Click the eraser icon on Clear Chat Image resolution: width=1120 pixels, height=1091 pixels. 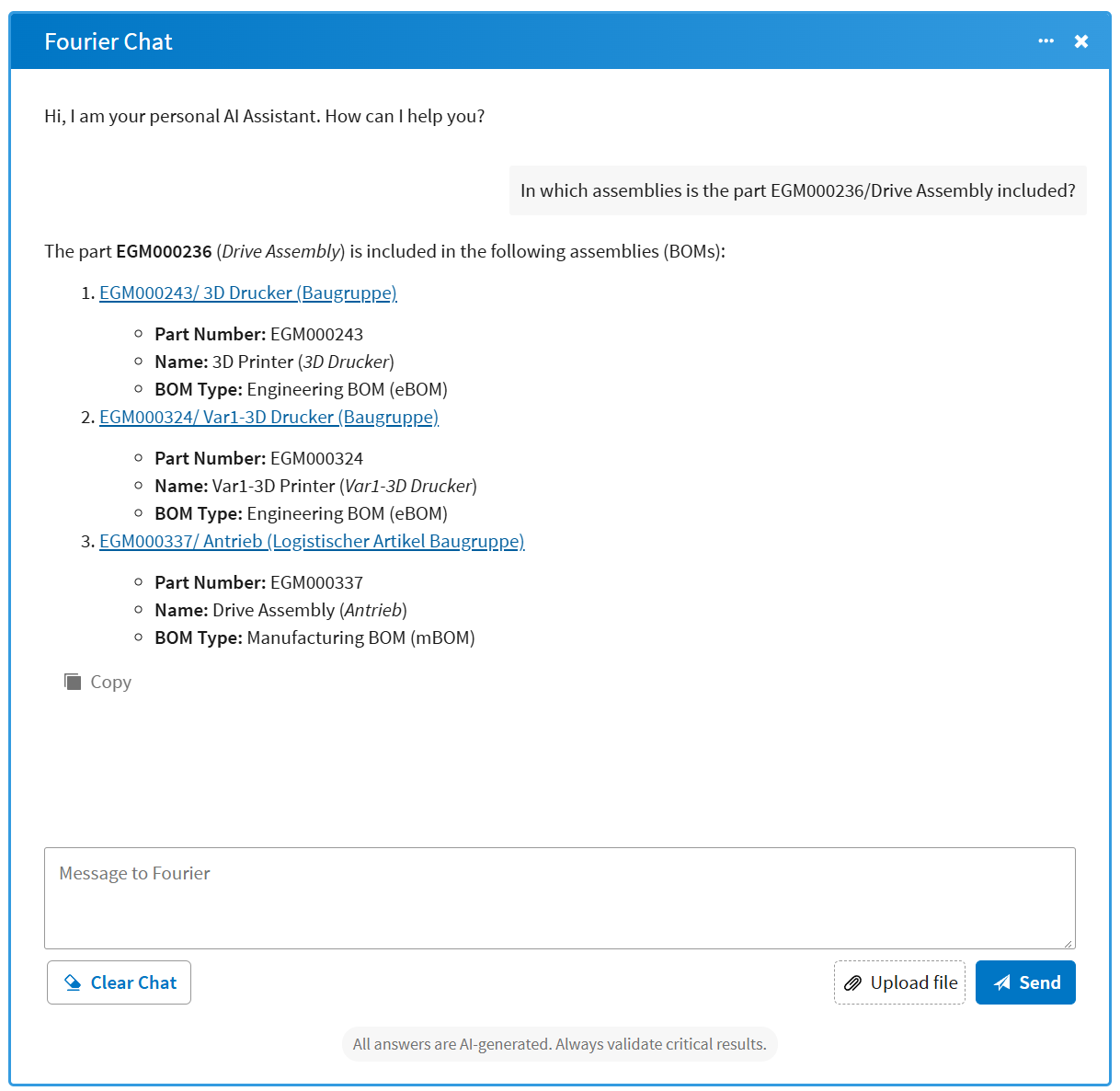[73, 982]
